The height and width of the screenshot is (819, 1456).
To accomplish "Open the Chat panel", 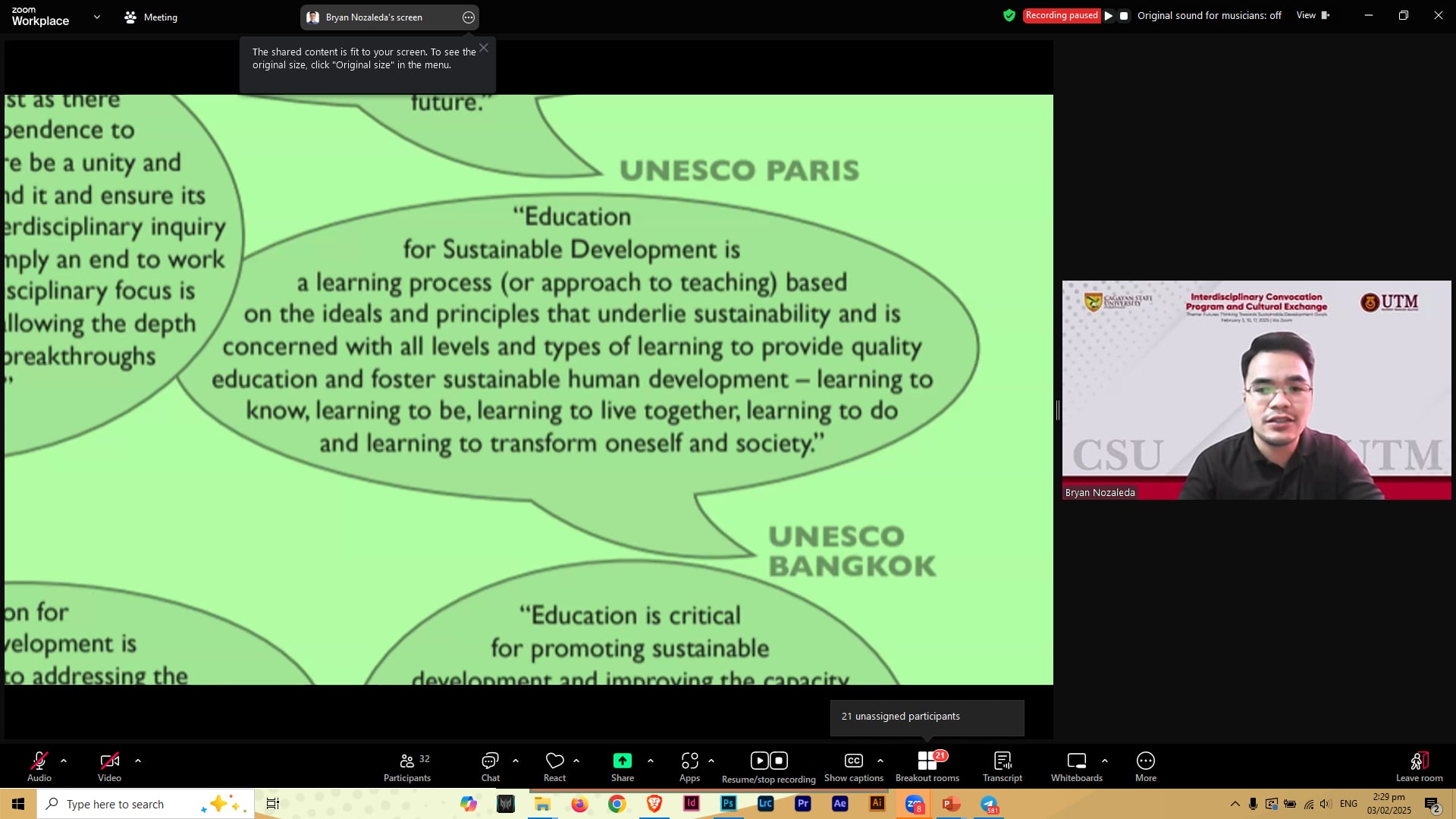I will tap(491, 767).
